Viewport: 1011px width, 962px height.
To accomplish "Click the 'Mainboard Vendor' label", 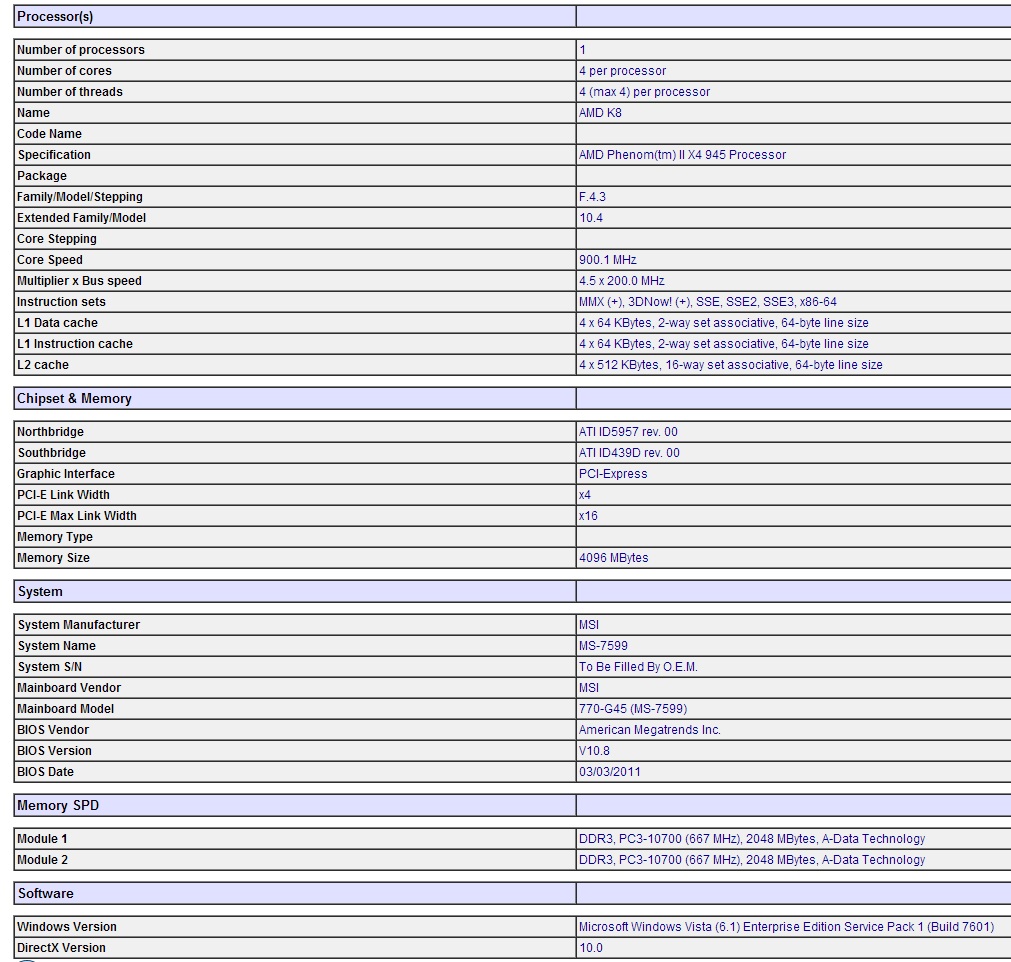I will click(x=69, y=688).
